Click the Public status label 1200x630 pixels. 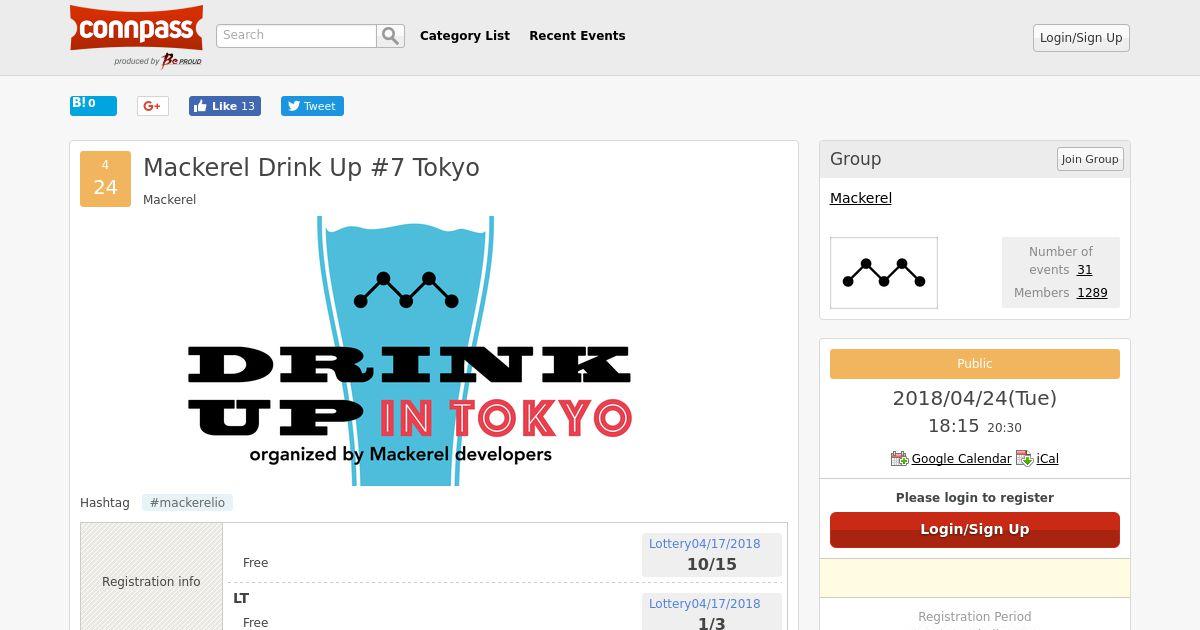(x=975, y=364)
